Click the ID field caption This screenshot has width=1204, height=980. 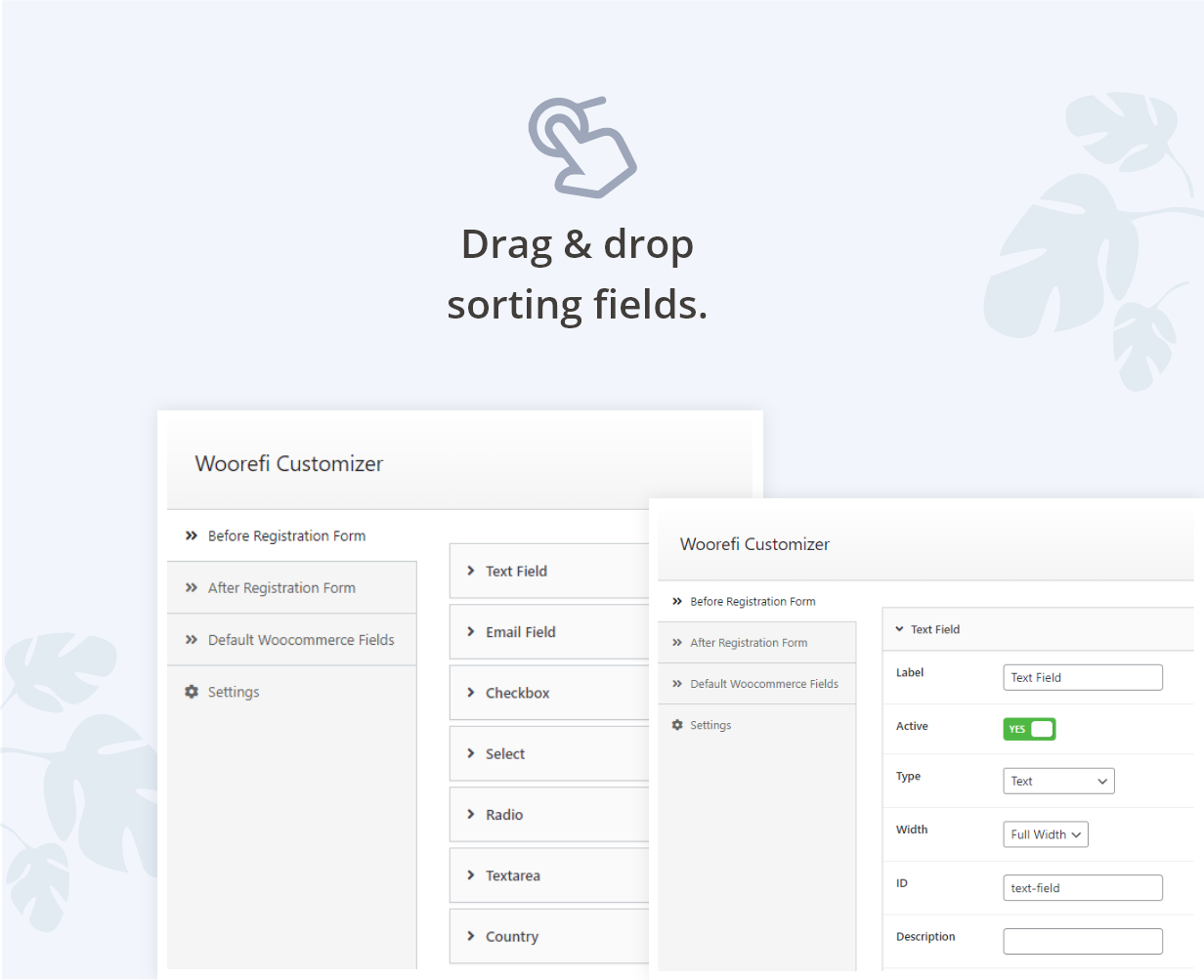pos(902,883)
